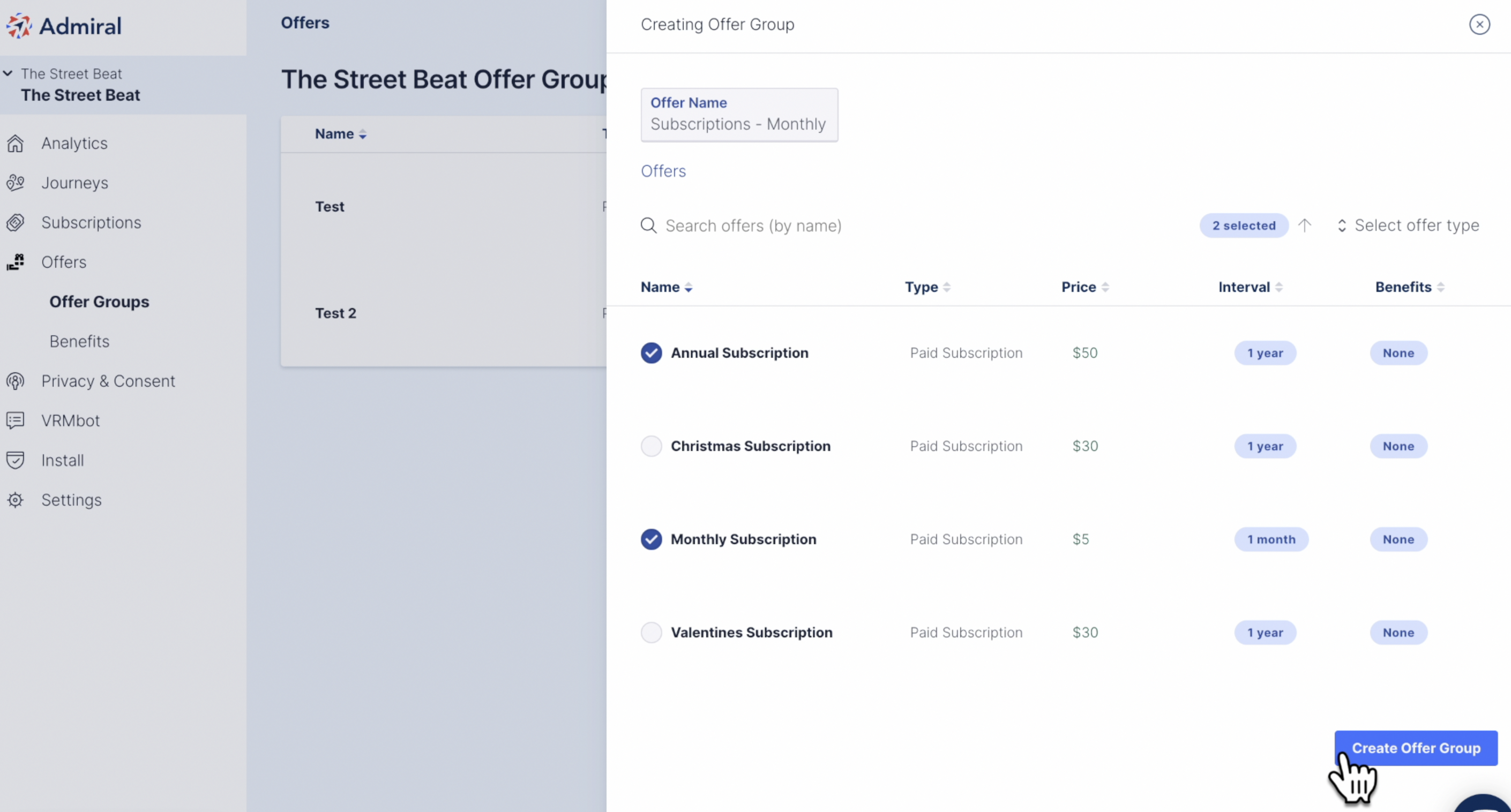Click the Privacy & Consent fingerprint icon
The width and height of the screenshot is (1511, 812).
pos(15,381)
